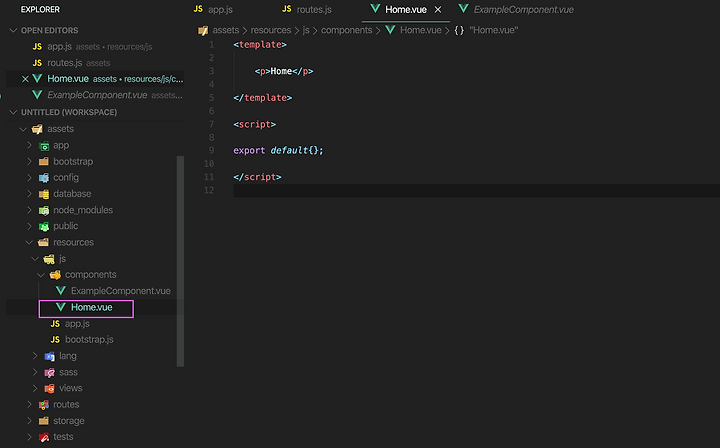
Task: Expand the views folder chevron
Action: [35, 388]
